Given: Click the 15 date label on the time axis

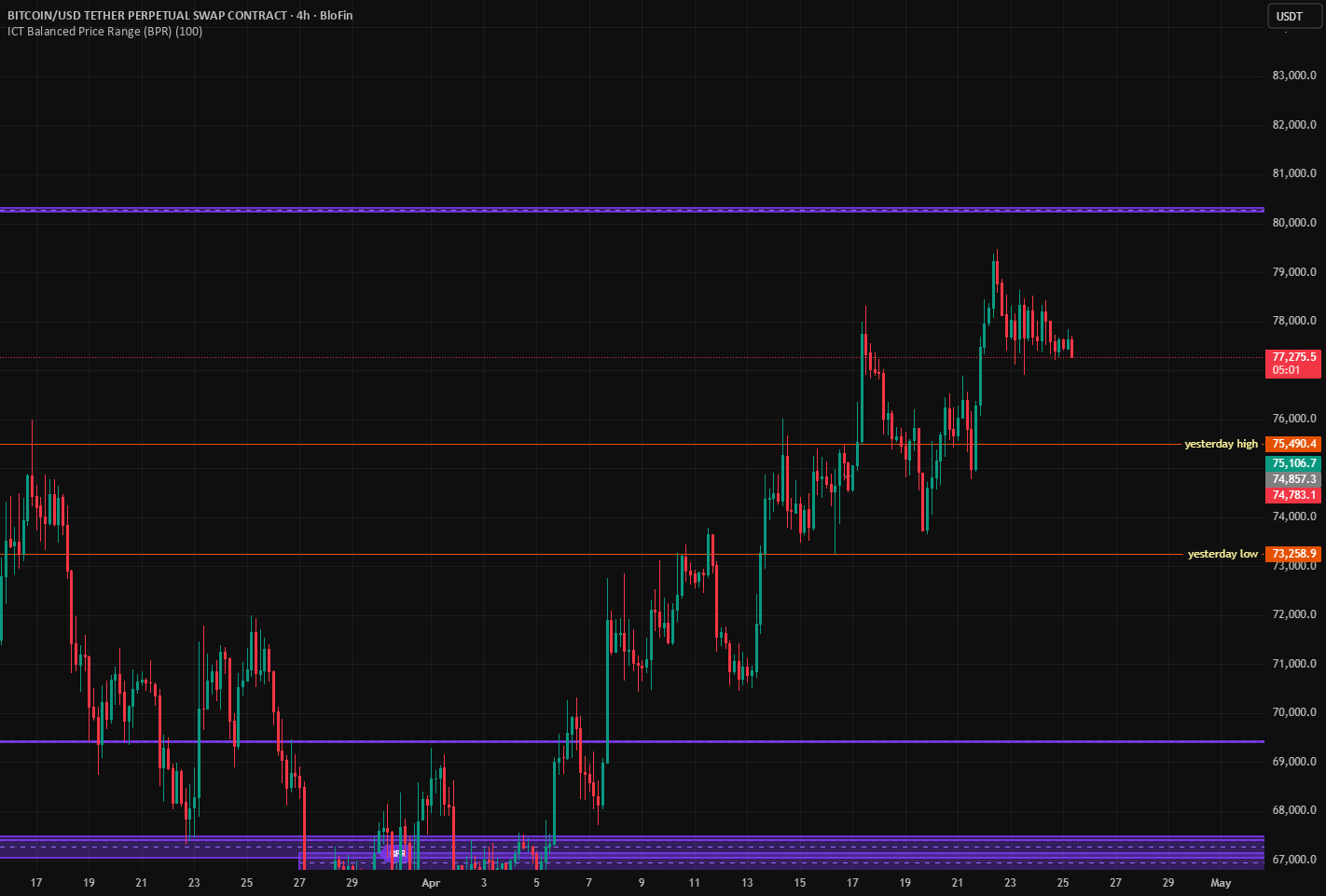Looking at the screenshot, I should [800, 883].
